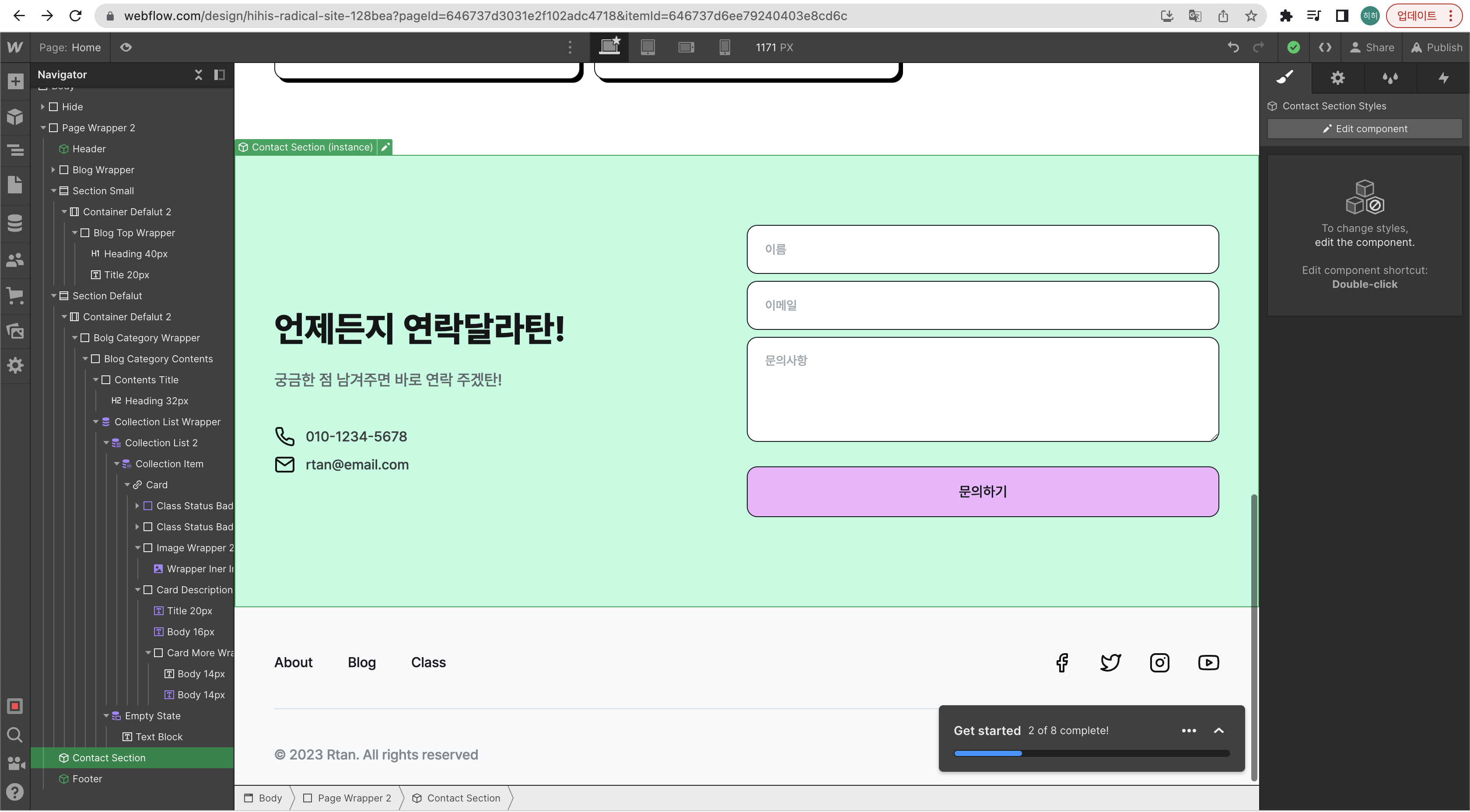Image resolution: width=1470 pixels, height=812 pixels.
Task: Collapse the Get started checklist chevron
Action: [1218, 730]
